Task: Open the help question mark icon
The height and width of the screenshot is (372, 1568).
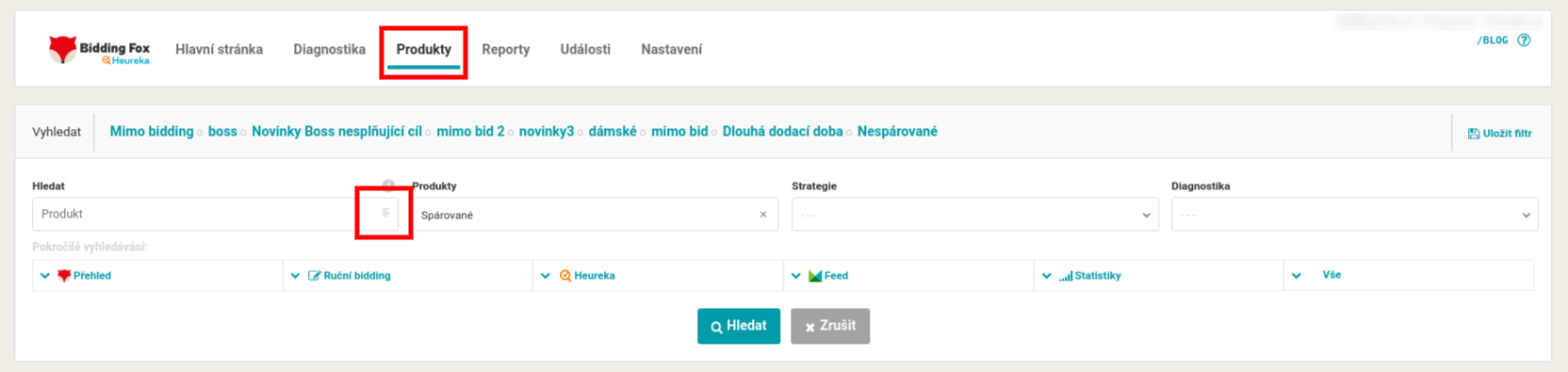Action: pos(1524,40)
